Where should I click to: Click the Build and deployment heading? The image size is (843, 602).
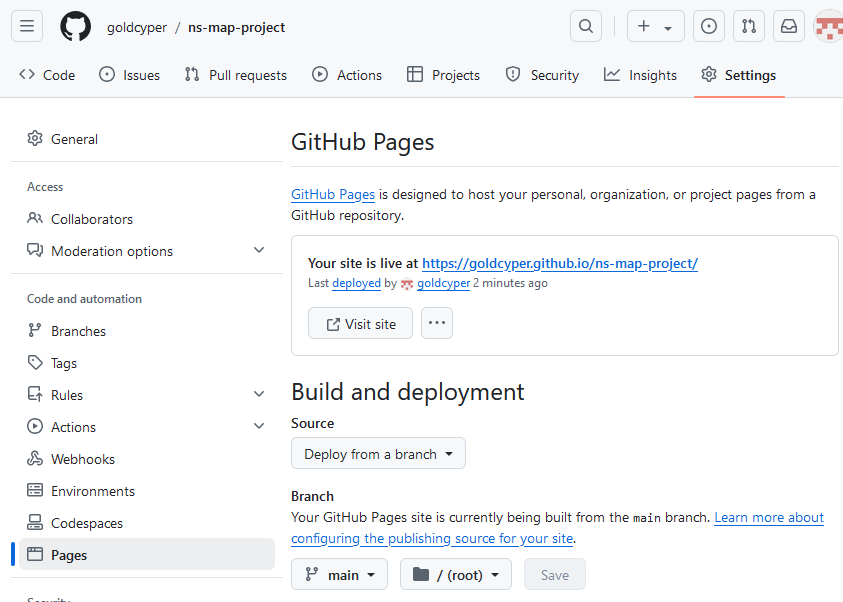(x=408, y=392)
